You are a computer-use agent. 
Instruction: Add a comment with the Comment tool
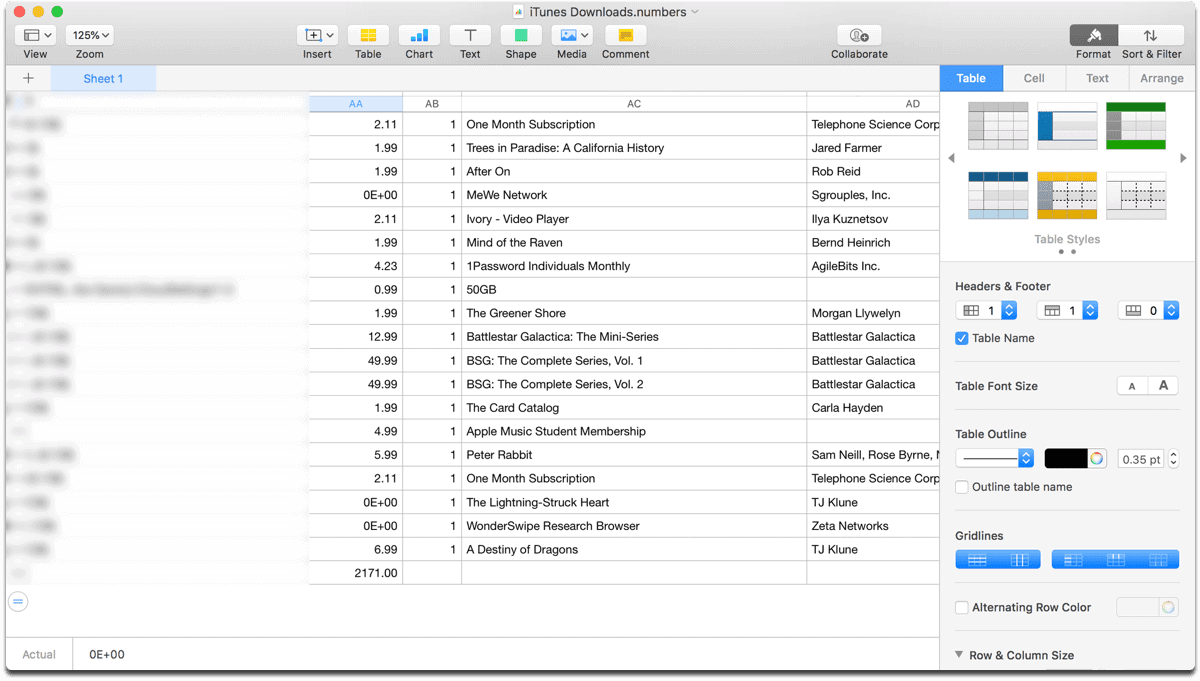[x=626, y=35]
